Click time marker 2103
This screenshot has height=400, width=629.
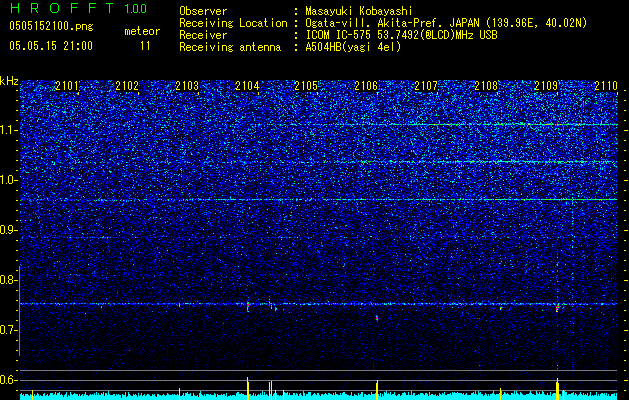pos(187,85)
